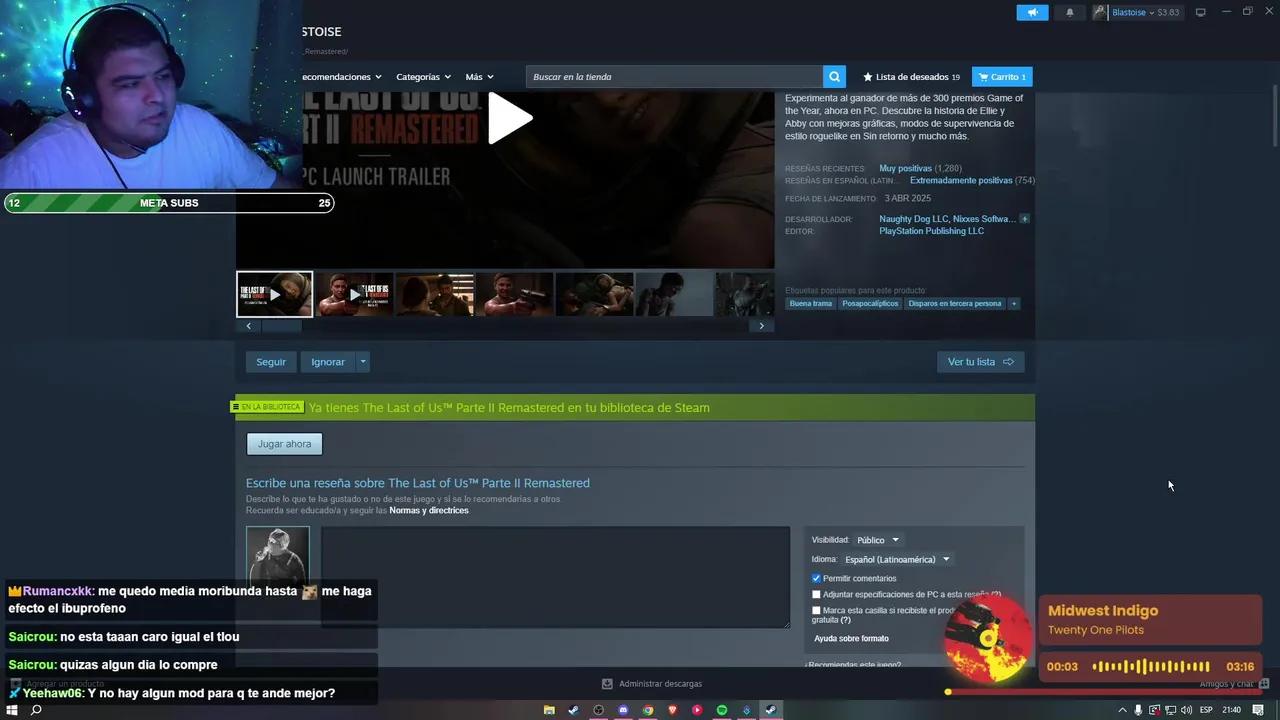Screen dimensions: 1280x720
Task: Open OBS Studio from taskbar
Action: coord(599,710)
